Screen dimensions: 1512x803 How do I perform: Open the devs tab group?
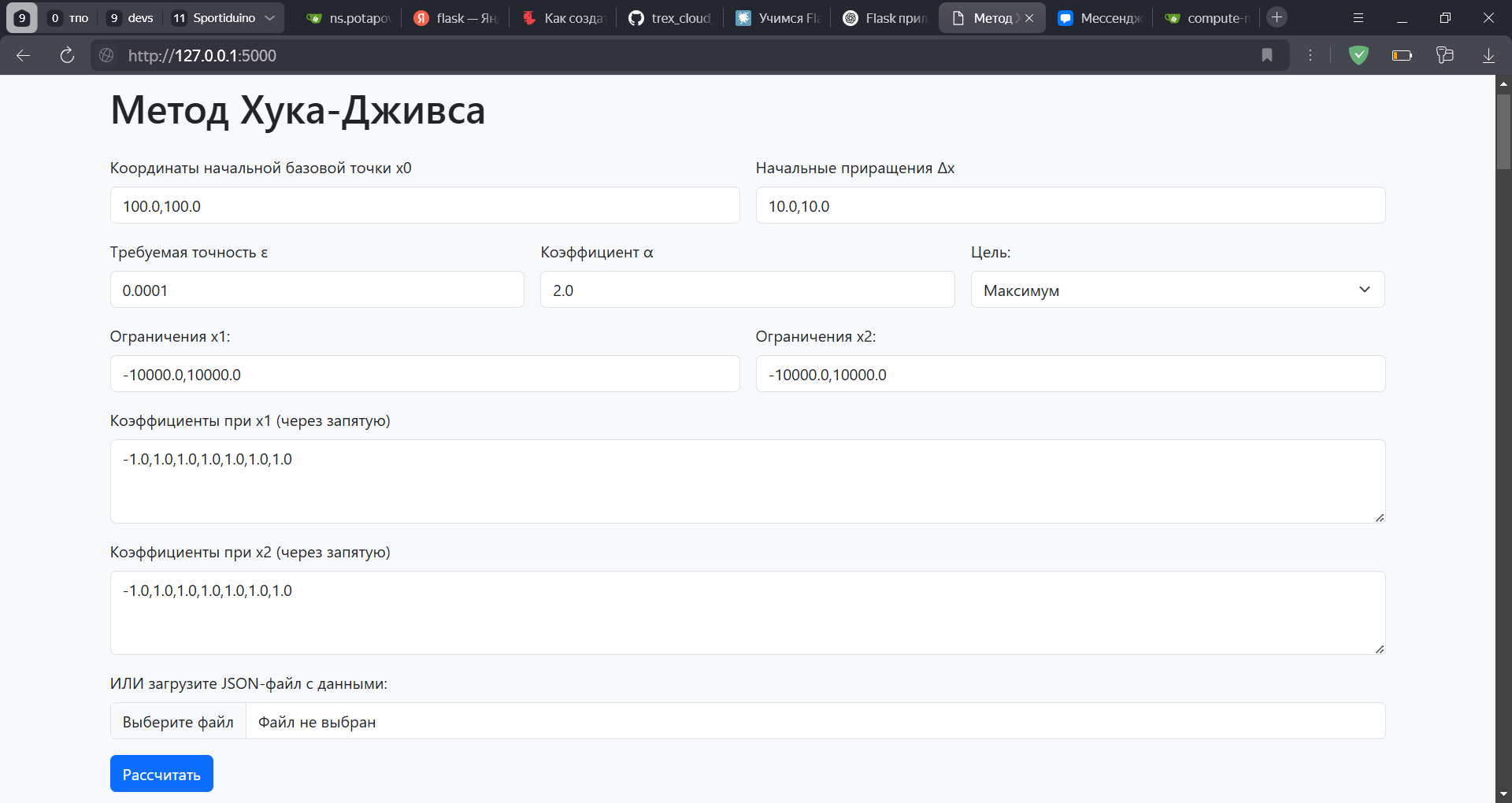pyautogui.click(x=131, y=17)
